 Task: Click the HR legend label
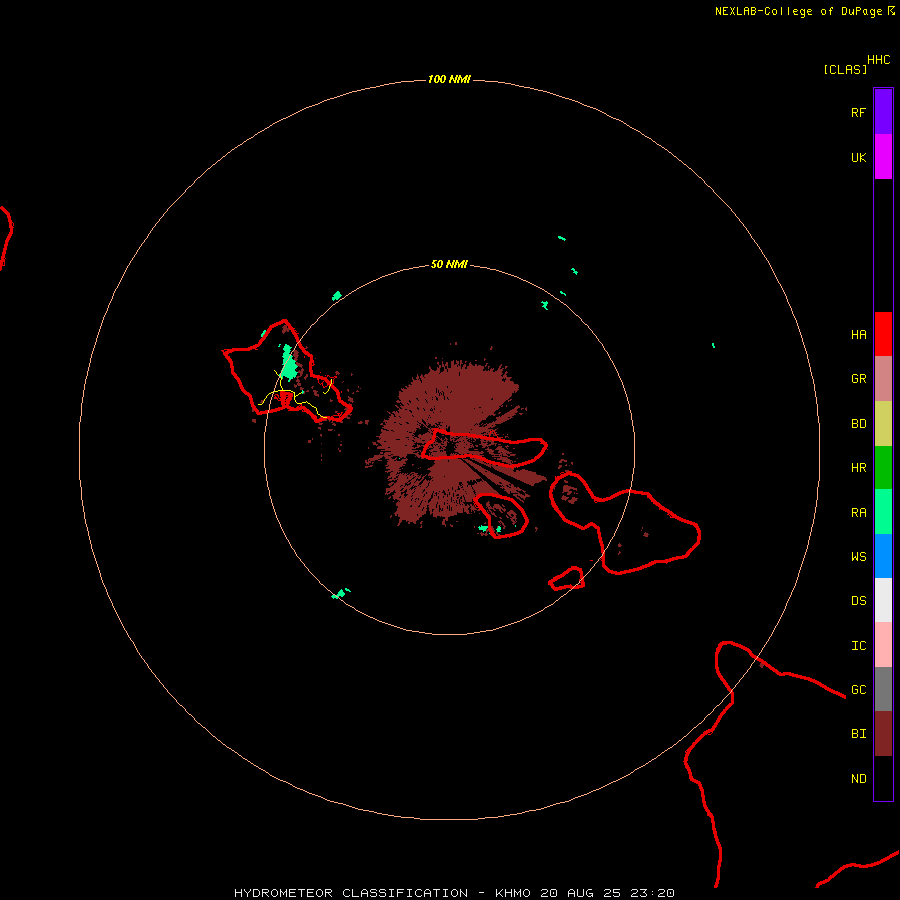pos(858,468)
